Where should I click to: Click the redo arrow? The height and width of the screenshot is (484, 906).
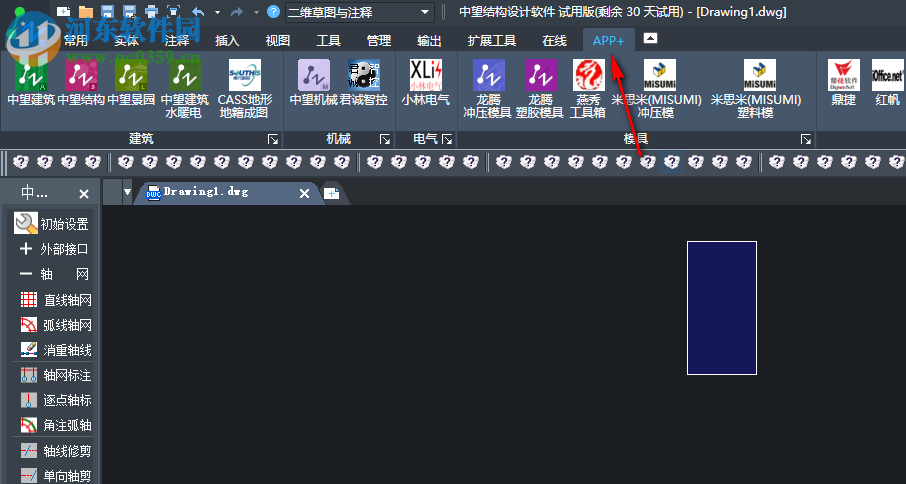(x=237, y=12)
